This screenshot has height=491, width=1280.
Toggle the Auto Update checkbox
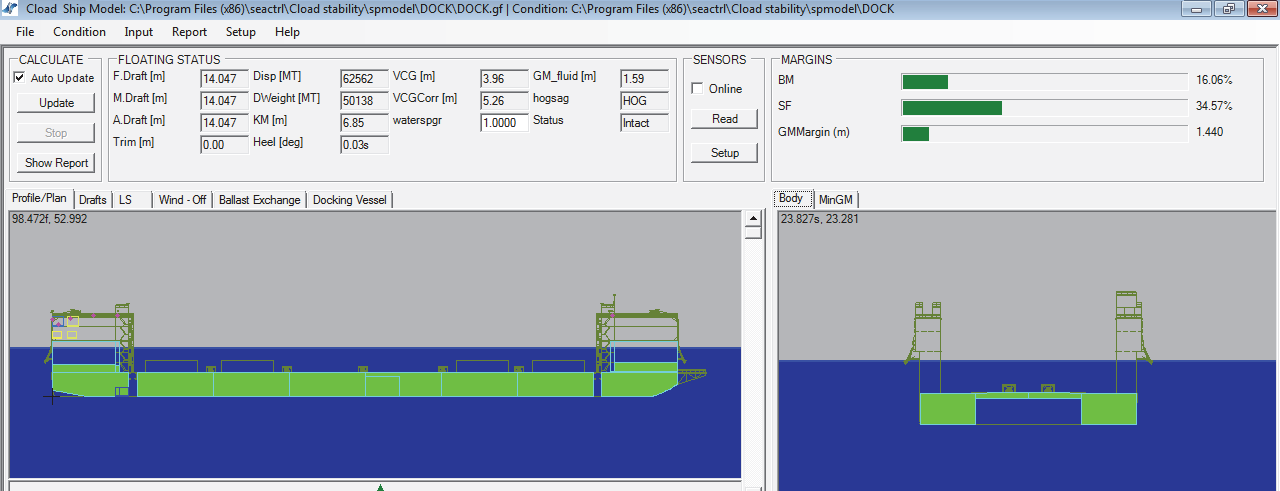[19, 78]
